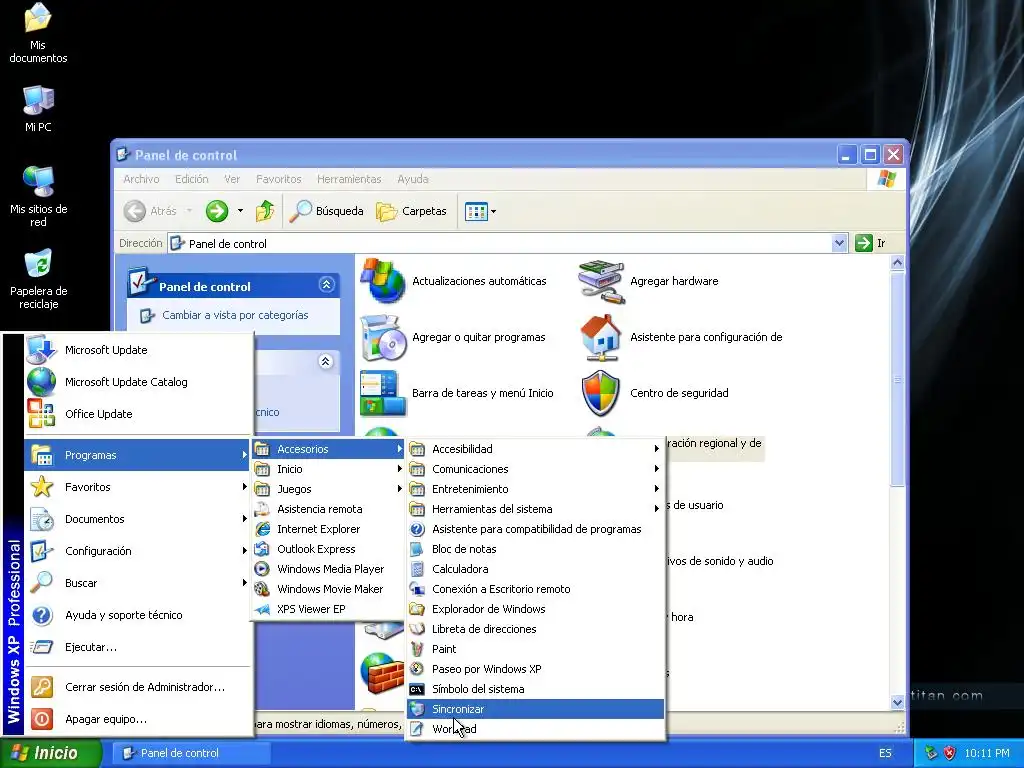Viewport: 1024px width, 768px height.
Task: Open Barra de tareas y menú Inicio
Action: click(456, 393)
